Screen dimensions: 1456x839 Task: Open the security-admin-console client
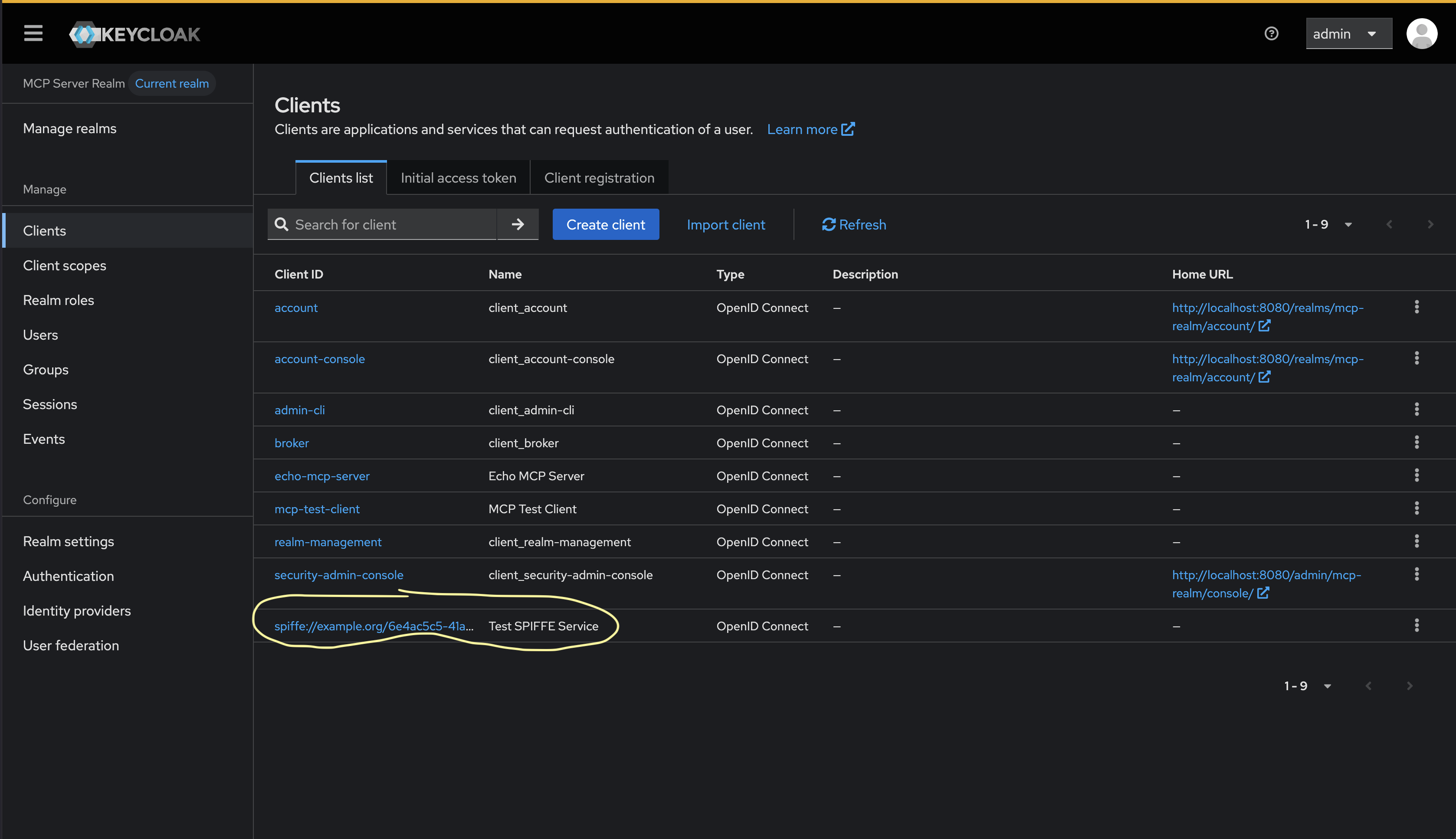339,574
